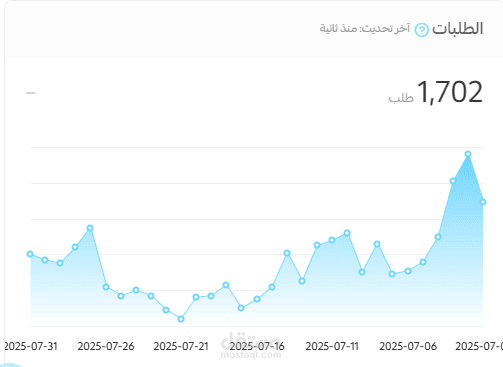Click the 2025-07-21 axis label
503x367 pixels.
point(181,346)
